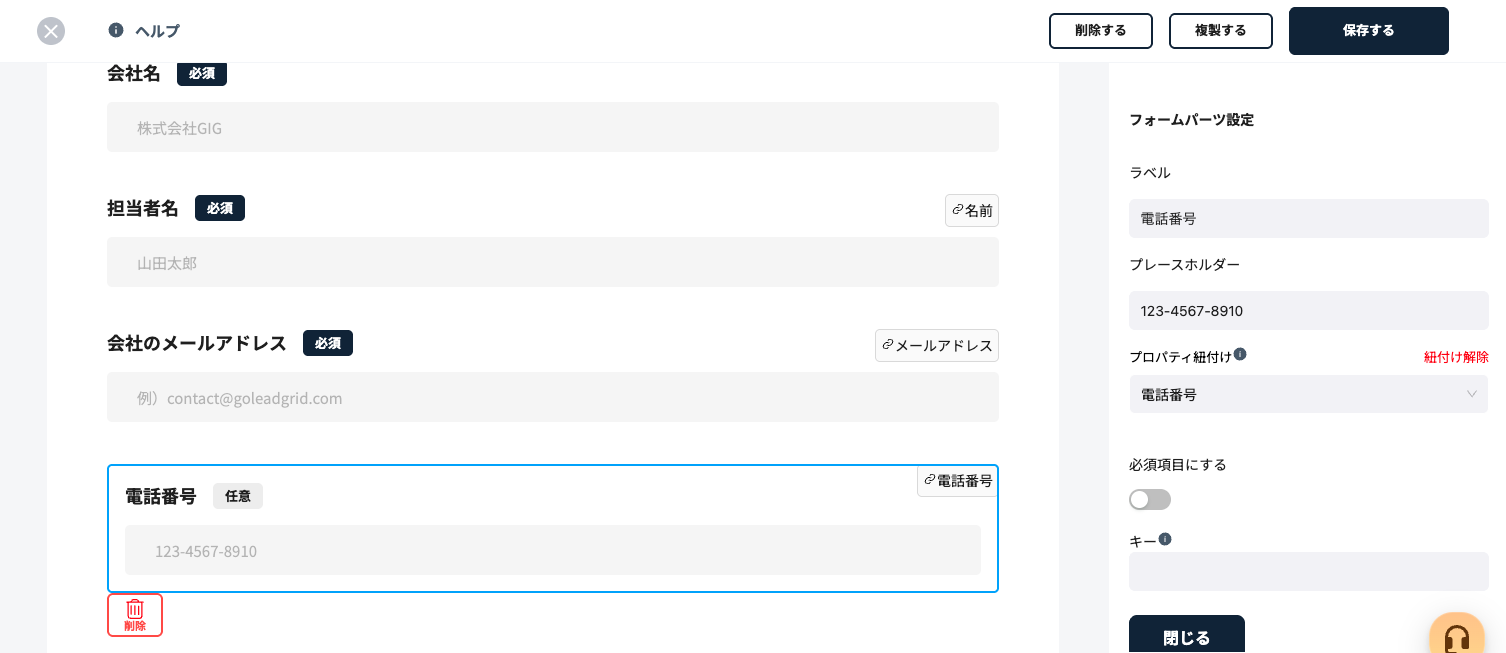Click the 保存する button
The image size is (1506, 653).
[1369, 31]
